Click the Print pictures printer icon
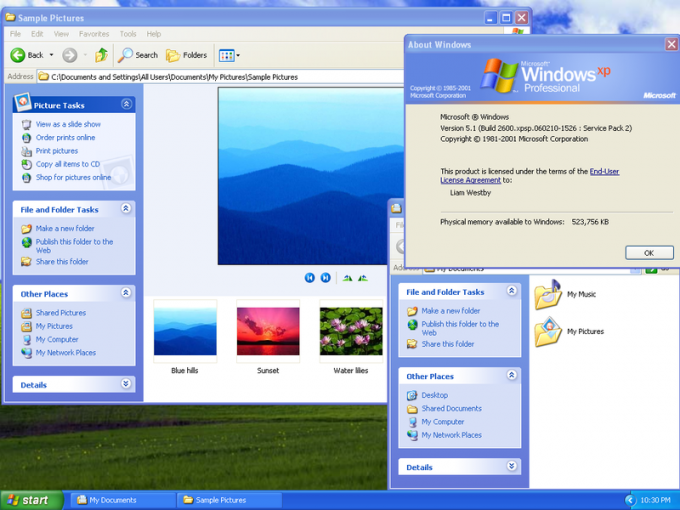This screenshot has height=510, width=680. pyautogui.click(x=26, y=151)
